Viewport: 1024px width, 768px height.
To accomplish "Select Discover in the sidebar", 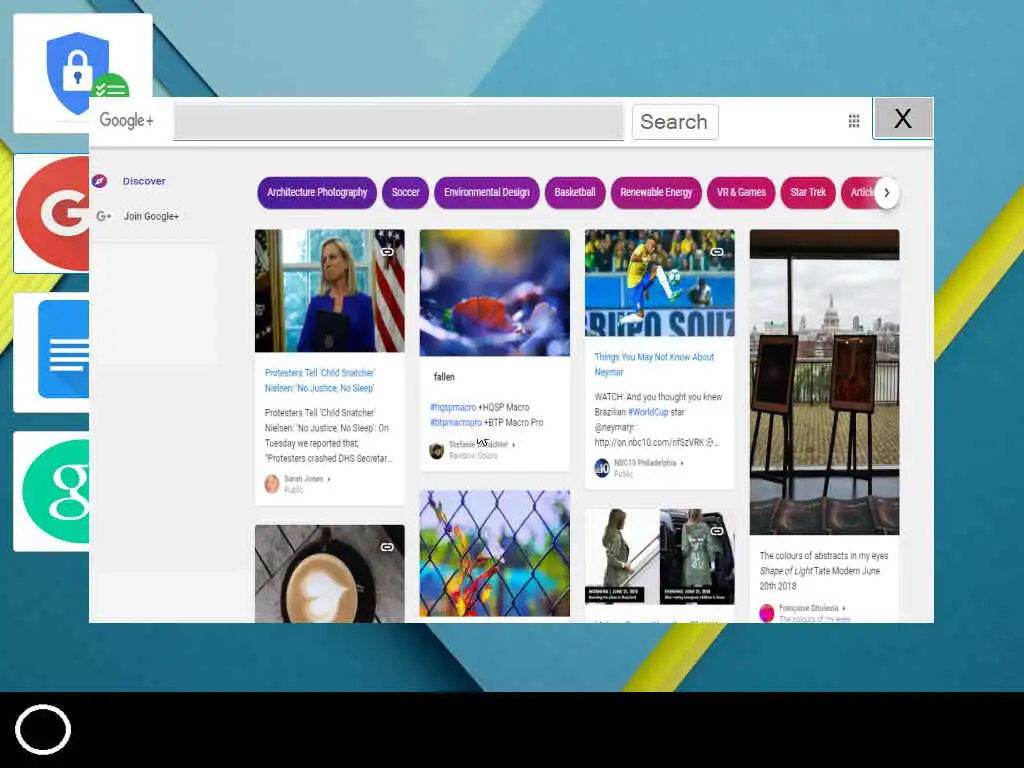I will point(144,181).
